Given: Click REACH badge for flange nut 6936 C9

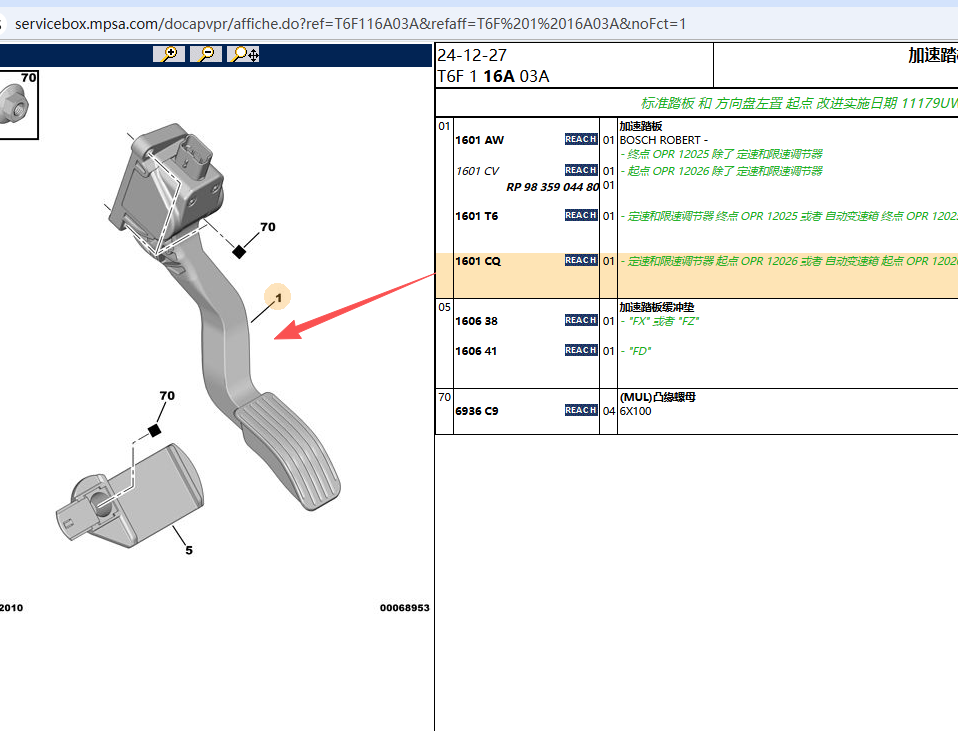Looking at the screenshot, I should [x=581, y=411].
